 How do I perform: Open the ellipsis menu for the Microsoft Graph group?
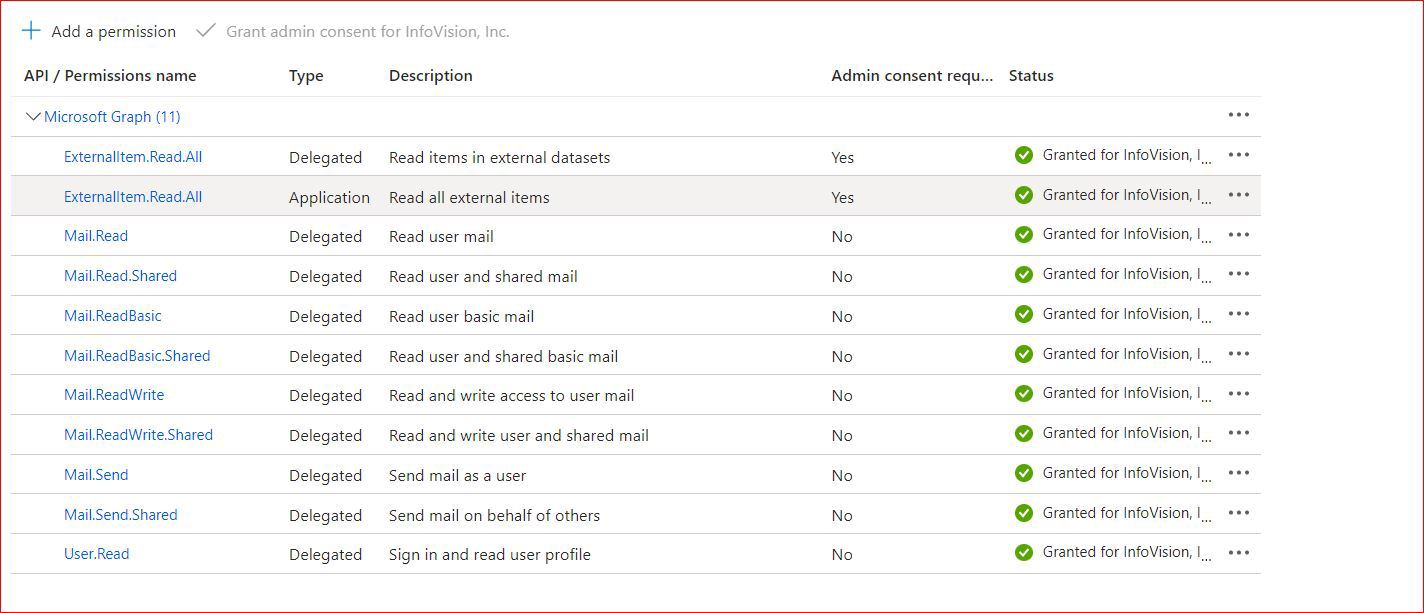[1239, 115]
